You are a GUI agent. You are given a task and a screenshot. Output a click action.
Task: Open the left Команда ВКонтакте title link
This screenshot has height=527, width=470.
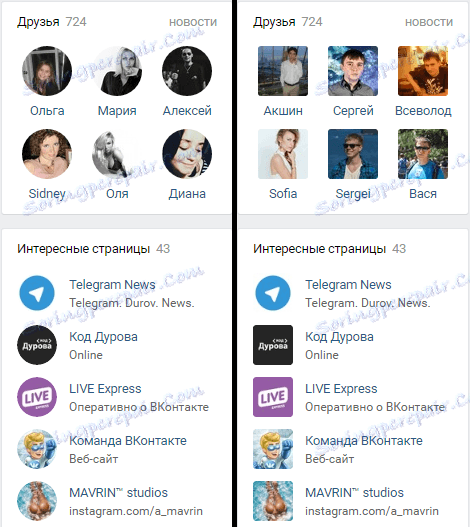tap(128, 440)
